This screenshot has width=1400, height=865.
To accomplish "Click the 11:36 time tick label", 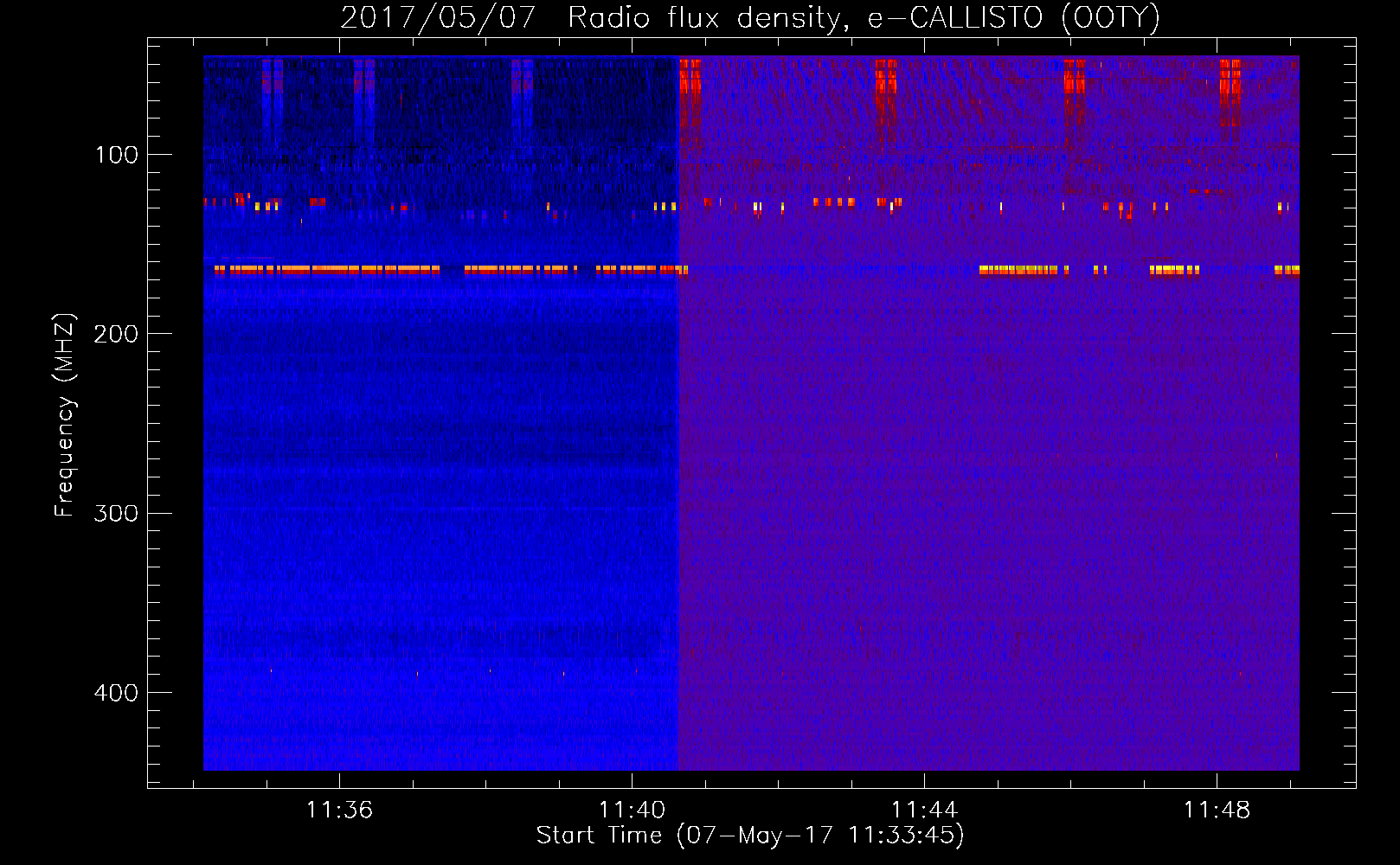I will point(339,810).
